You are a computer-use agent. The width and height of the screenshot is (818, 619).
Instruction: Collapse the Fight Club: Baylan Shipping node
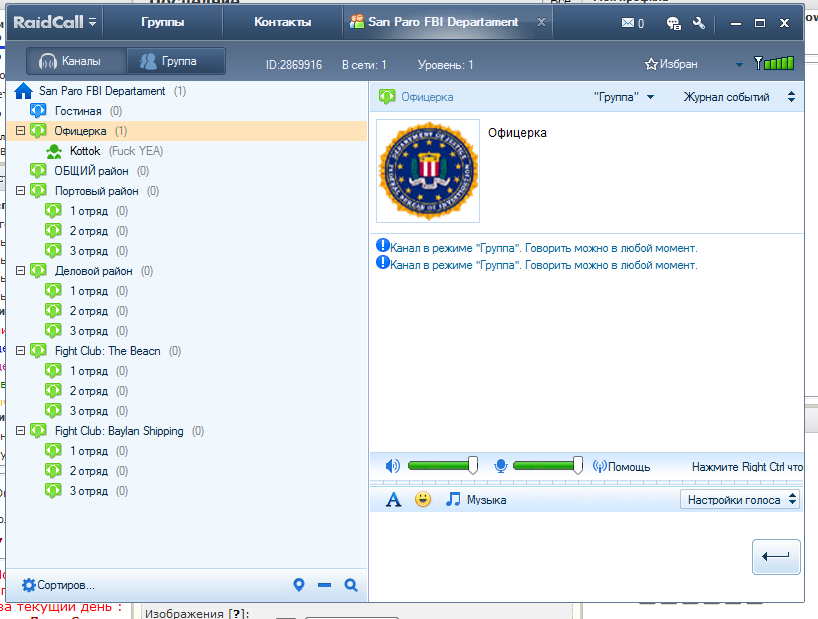[x=20, y=430]
